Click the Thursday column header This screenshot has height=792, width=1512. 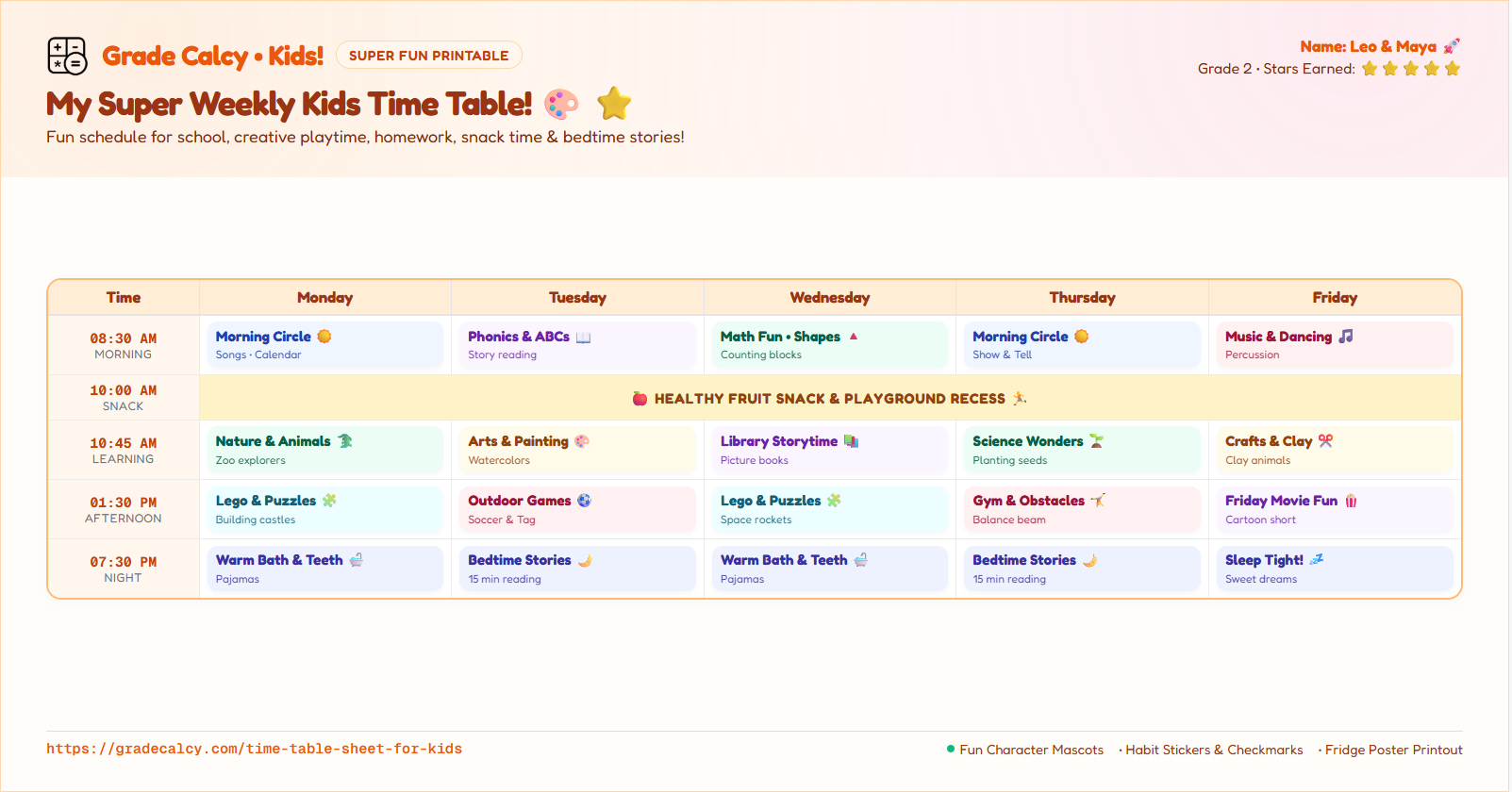pyautogui.click(x=1083, y=298)
